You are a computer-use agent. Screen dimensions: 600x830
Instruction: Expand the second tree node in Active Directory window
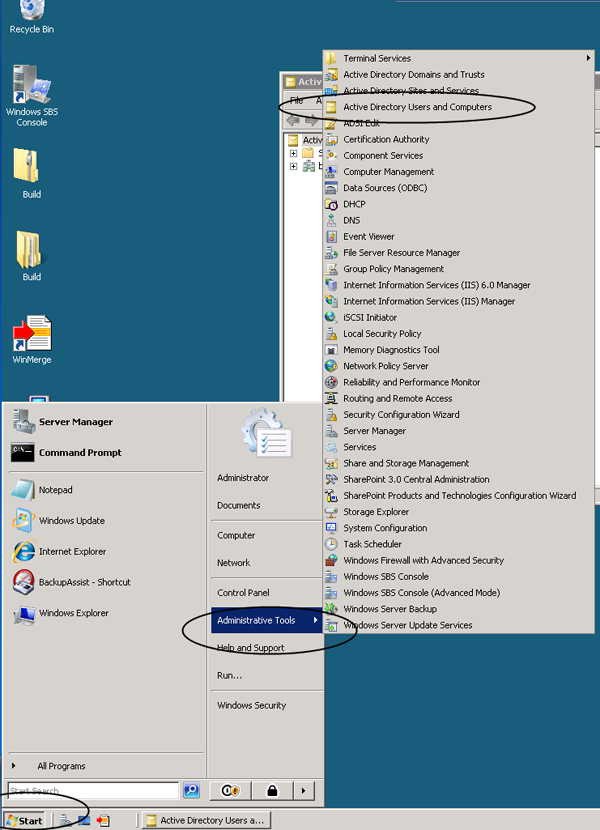click(293, 166)
